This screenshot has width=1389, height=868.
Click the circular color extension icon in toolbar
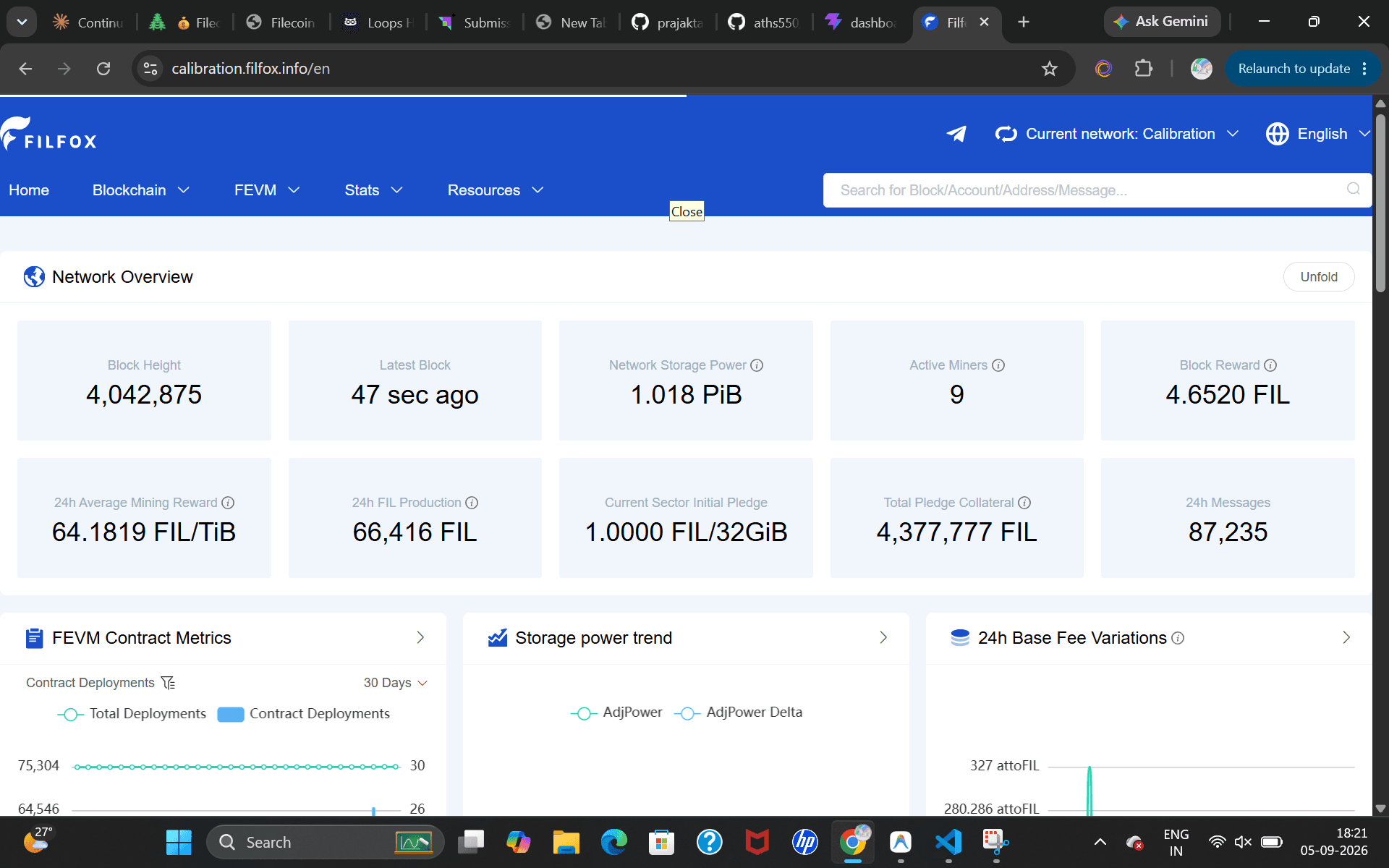(x=1103, y=69)
